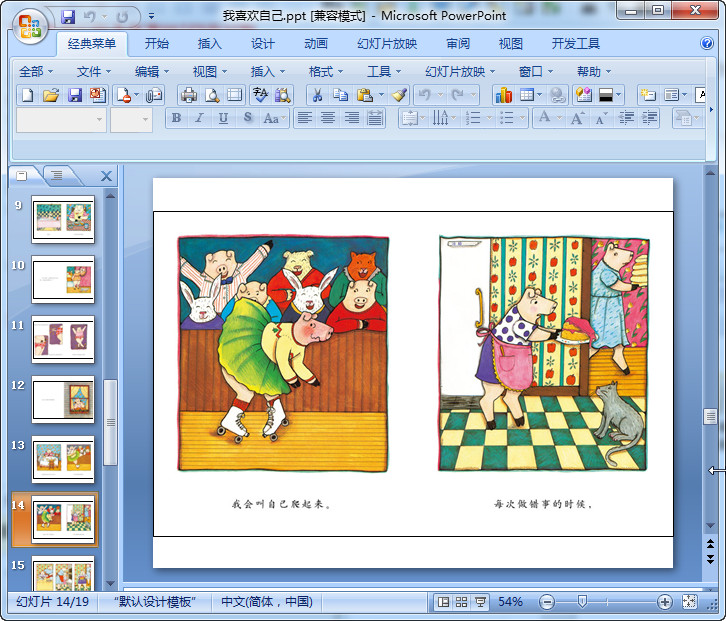Click the print icon
Image resolution: width=726 pixels, height=621 pixels.
(x=188, y=95)
